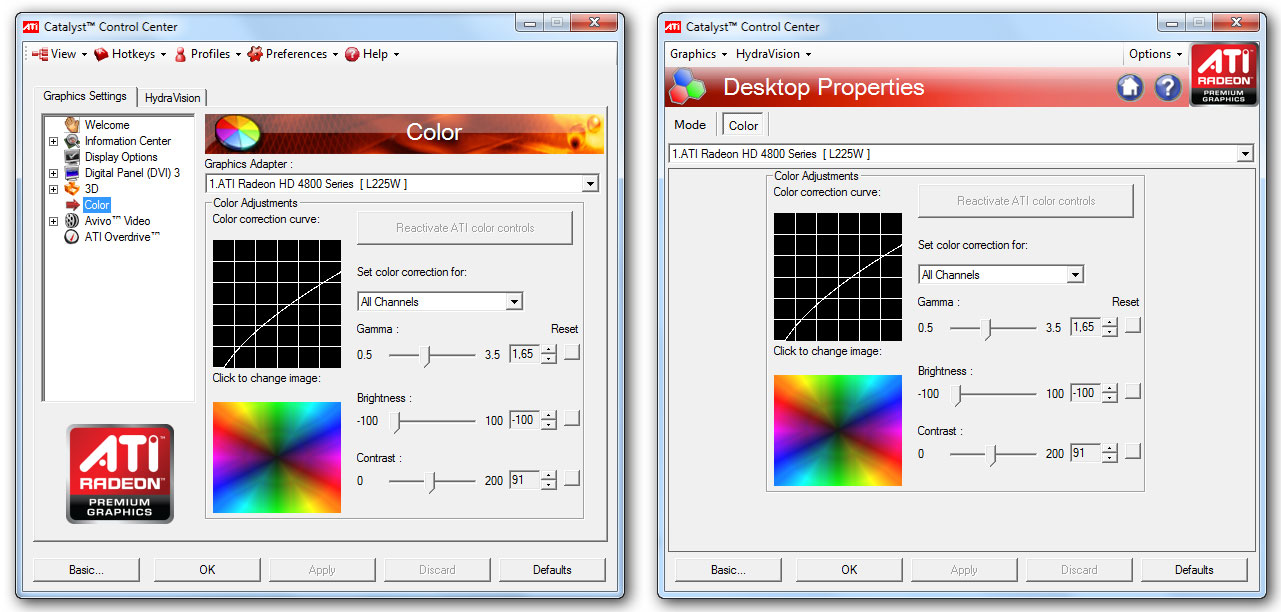Screen dimensions: 1281x612
Task: Click Contrast value field in left window
Action: tap(524, 480)
